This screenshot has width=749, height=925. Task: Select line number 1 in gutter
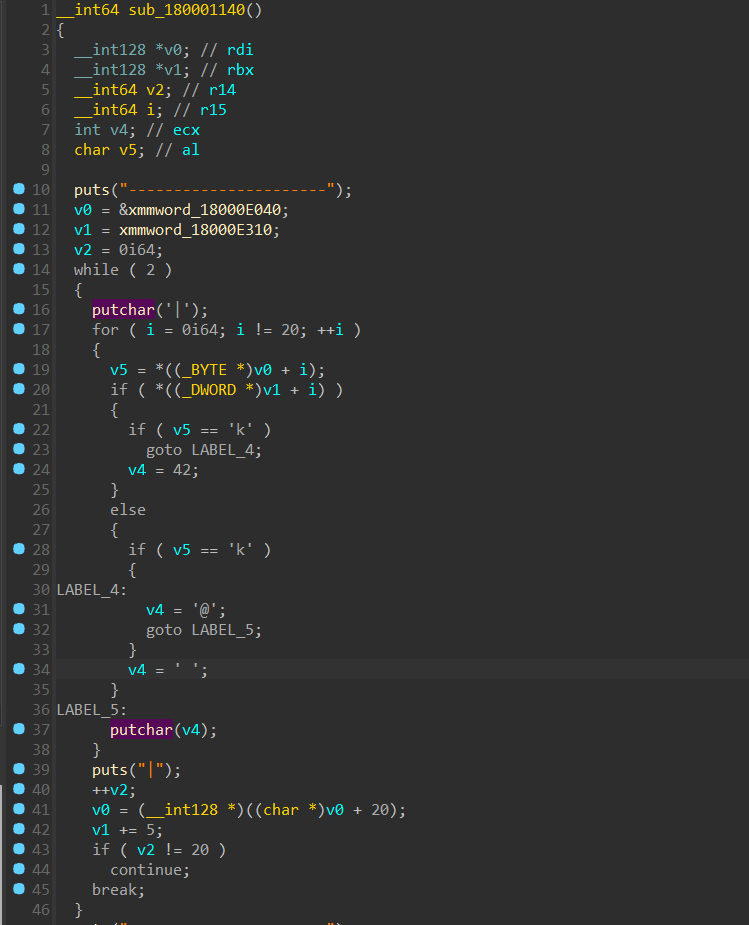pos(45,10)
